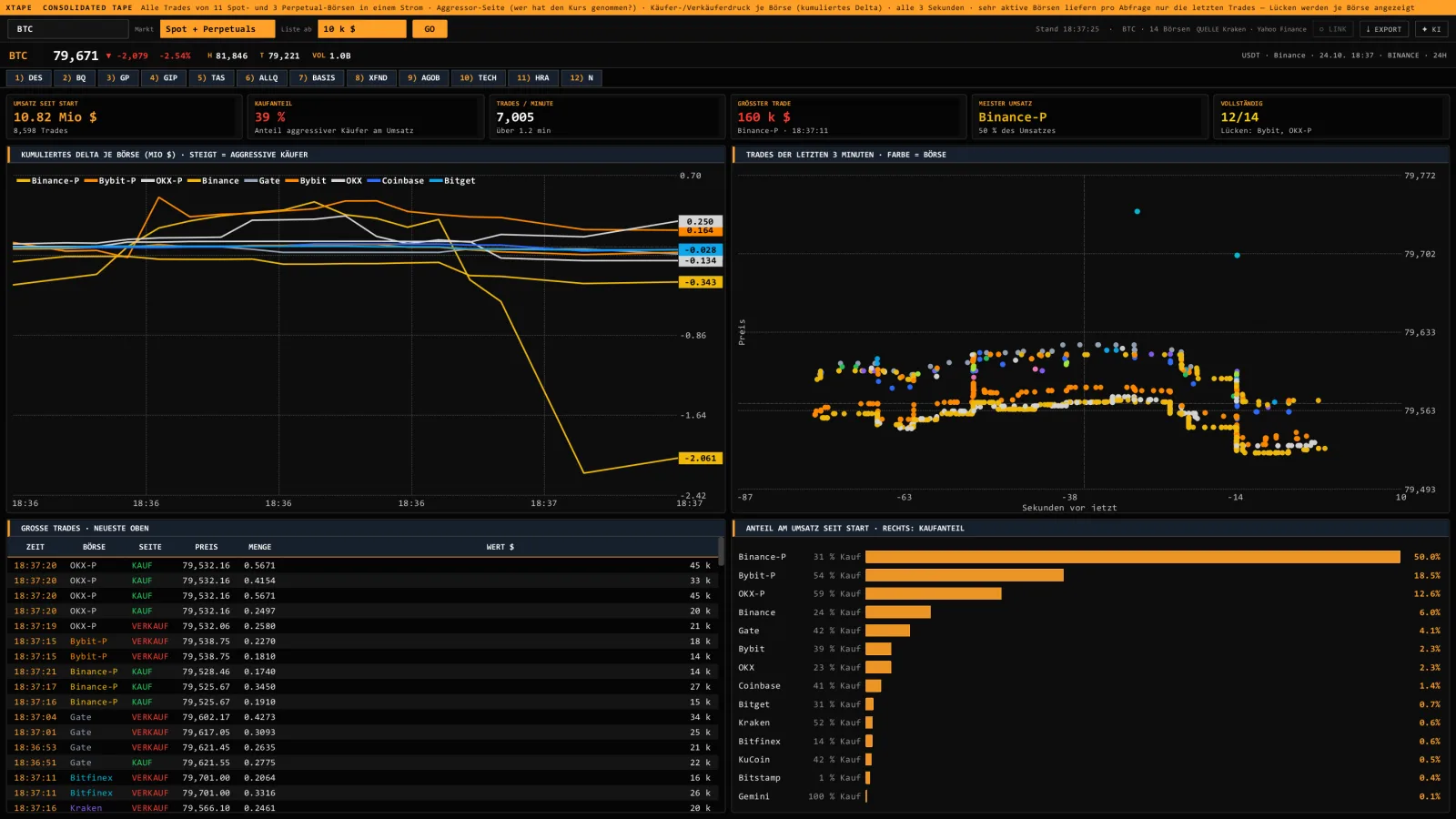Switch to the 12) N tab
The width and height of the screenshot is (1456, 819).
(x=581, y=78)
